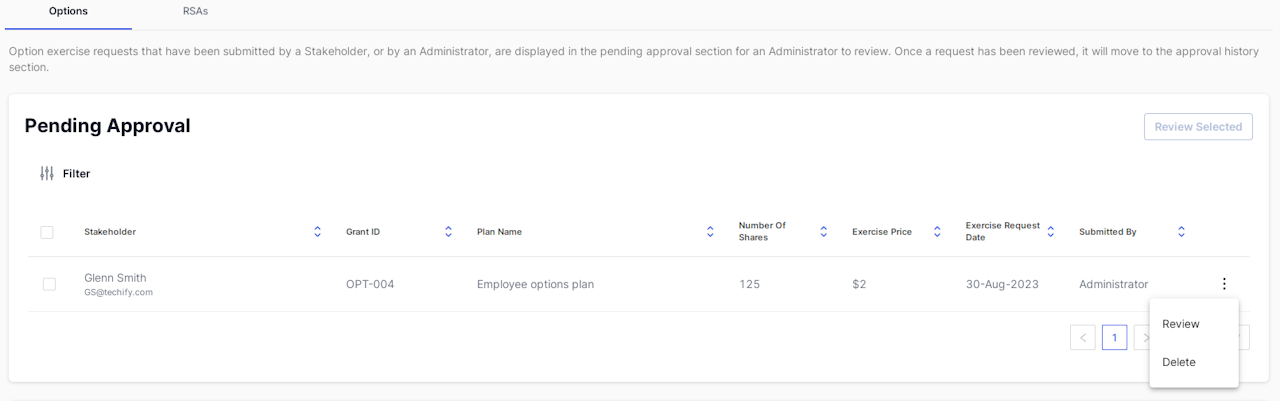Click the Review Selected button
This screenshot has height=401, width=1280.
point(1198,127)
